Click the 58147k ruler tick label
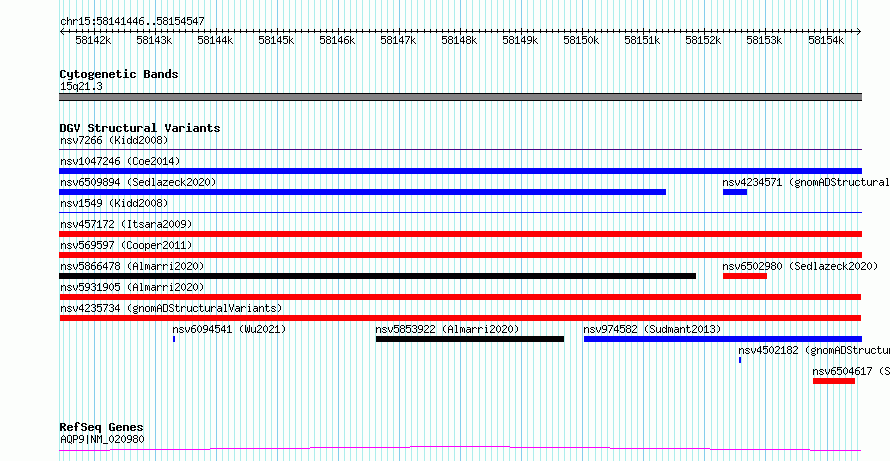Screen dimensions: 890x461 click(x=398, y=41)
